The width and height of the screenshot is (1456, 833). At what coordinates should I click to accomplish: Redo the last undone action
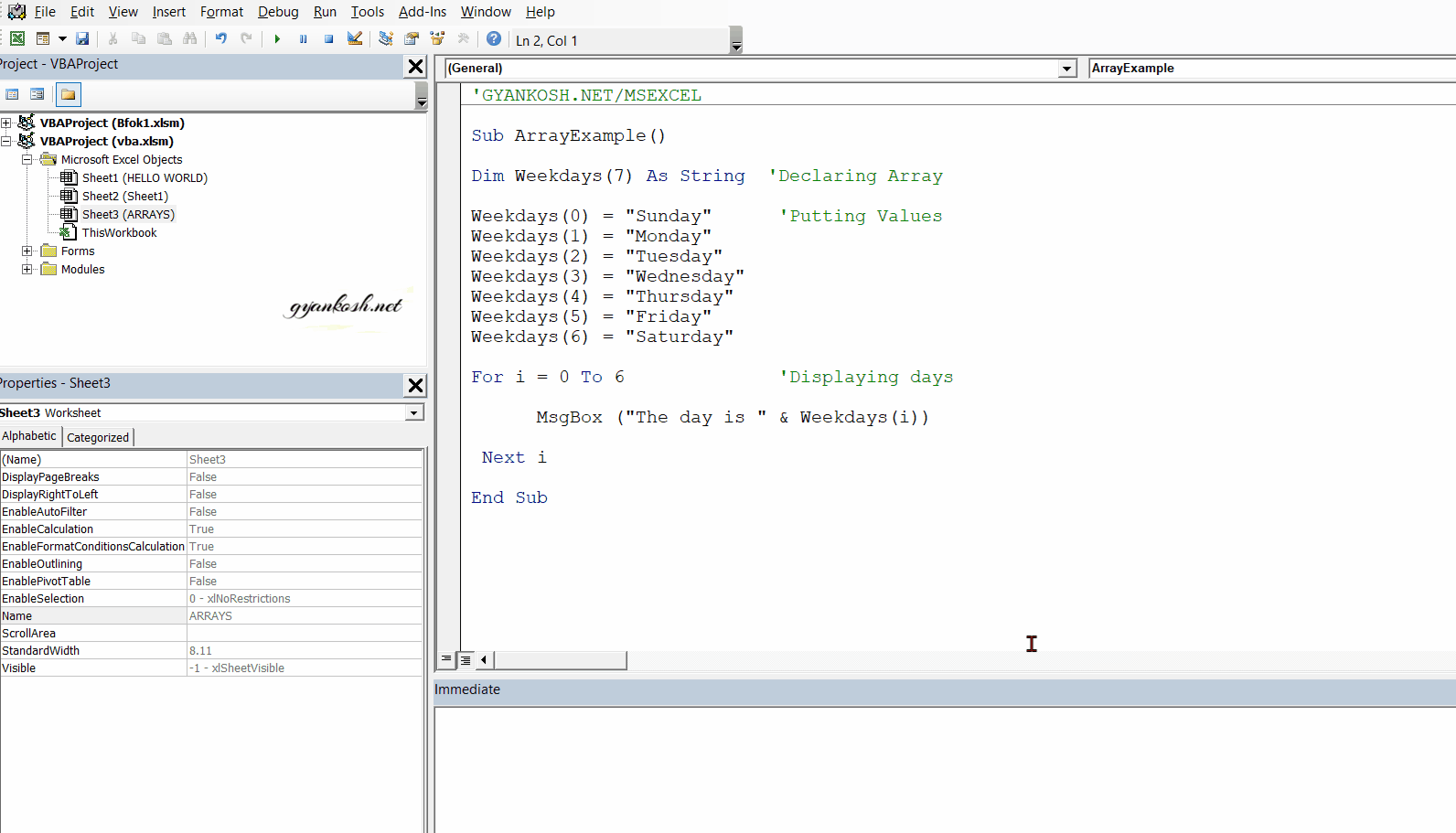point(246,38)
